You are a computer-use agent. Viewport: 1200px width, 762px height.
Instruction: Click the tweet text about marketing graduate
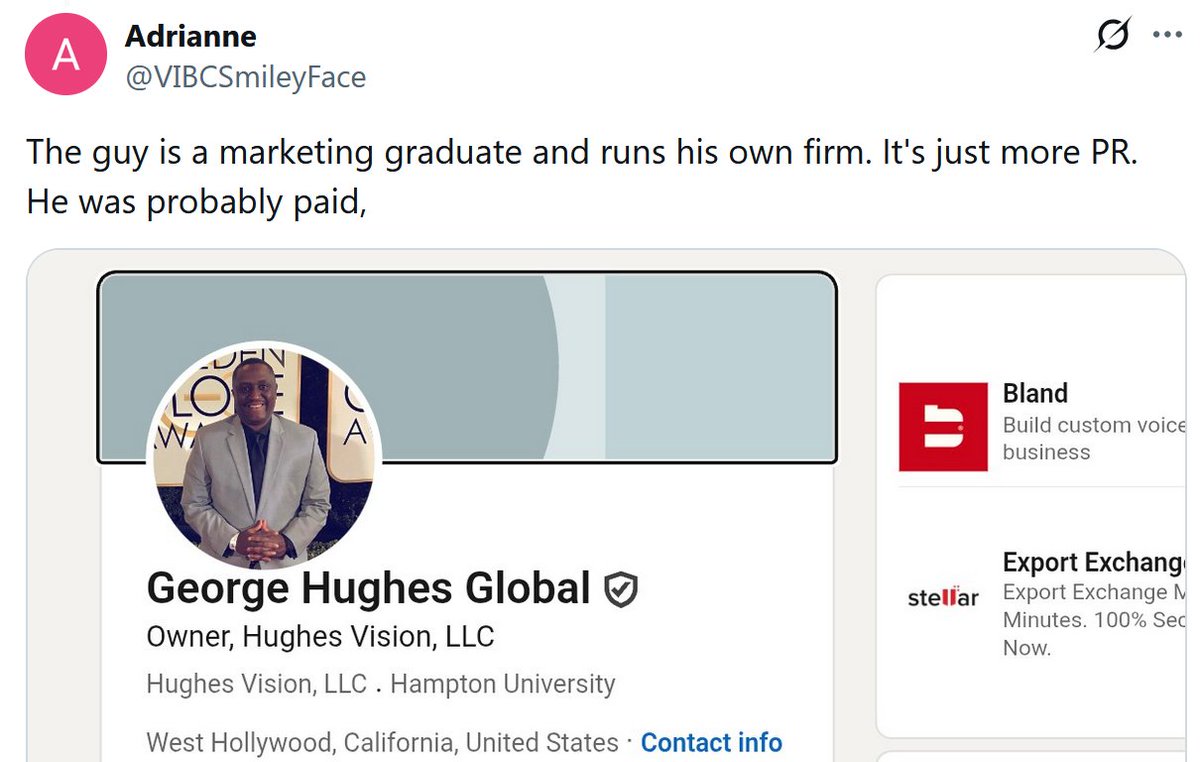click(x=582, y=178)
